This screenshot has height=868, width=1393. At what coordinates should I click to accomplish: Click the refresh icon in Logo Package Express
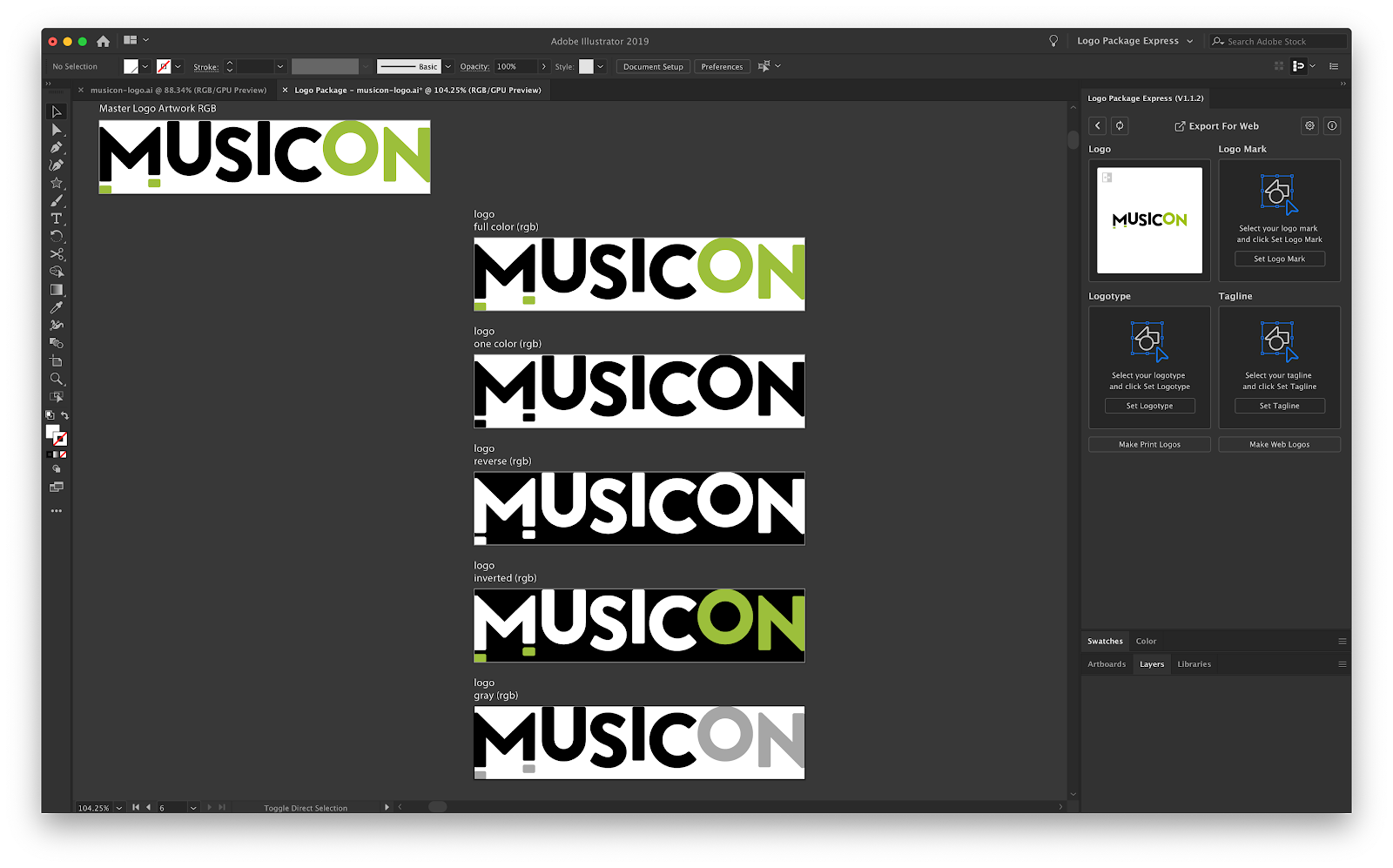click(x=1120, y=126)
